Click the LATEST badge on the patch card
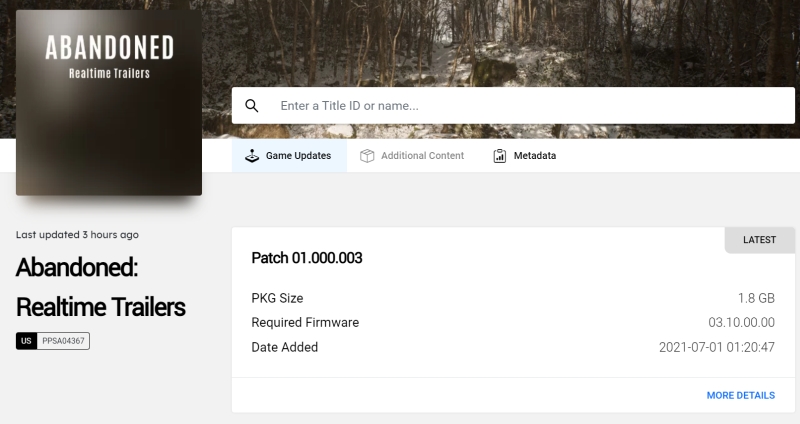Image resolution: width=800 pixels, height=424 pixels. point(759,240)
